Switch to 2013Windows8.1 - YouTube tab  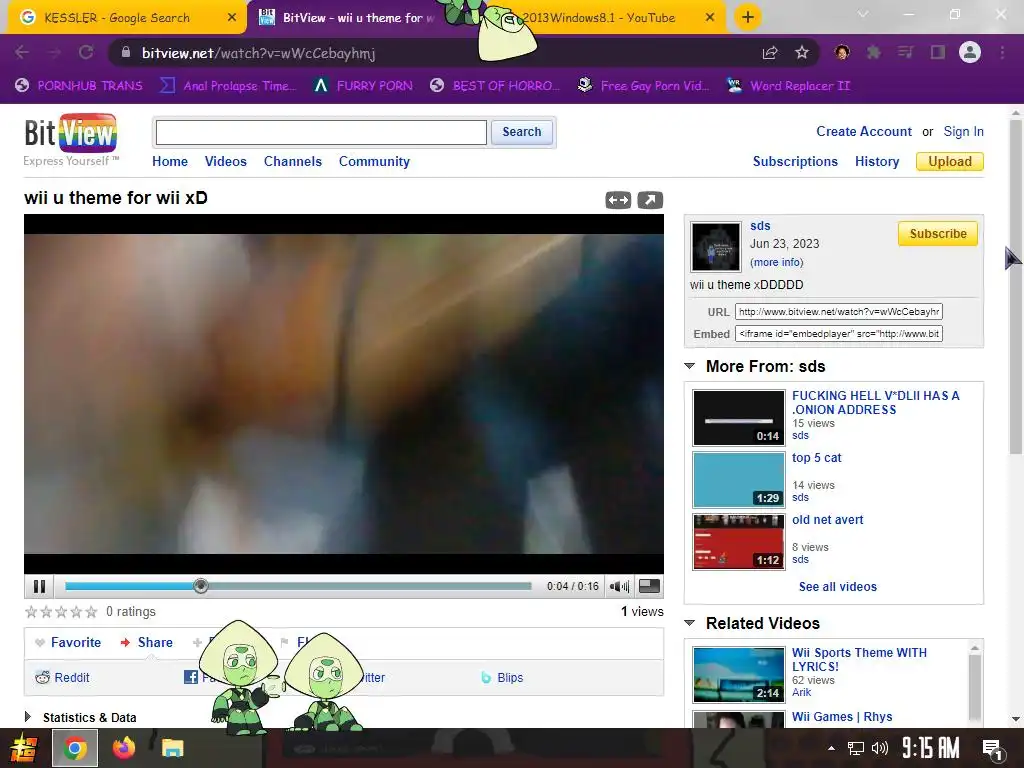tap(598, 18)
